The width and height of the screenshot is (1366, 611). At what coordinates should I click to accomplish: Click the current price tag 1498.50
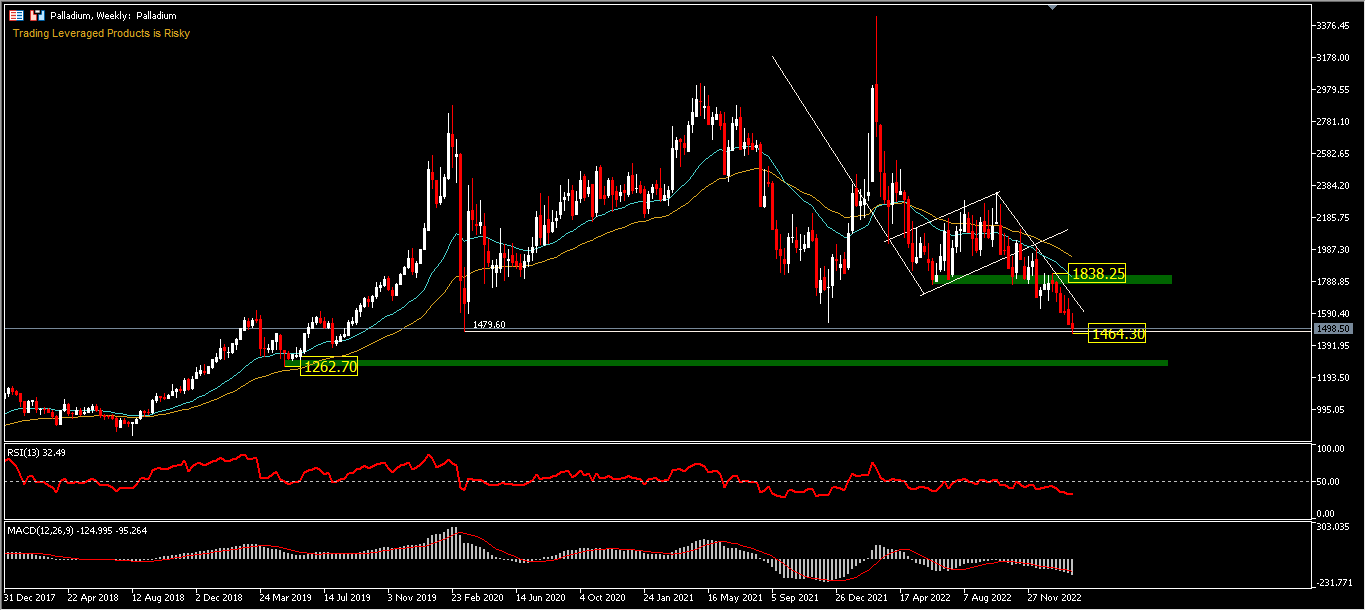point(1334,328)
